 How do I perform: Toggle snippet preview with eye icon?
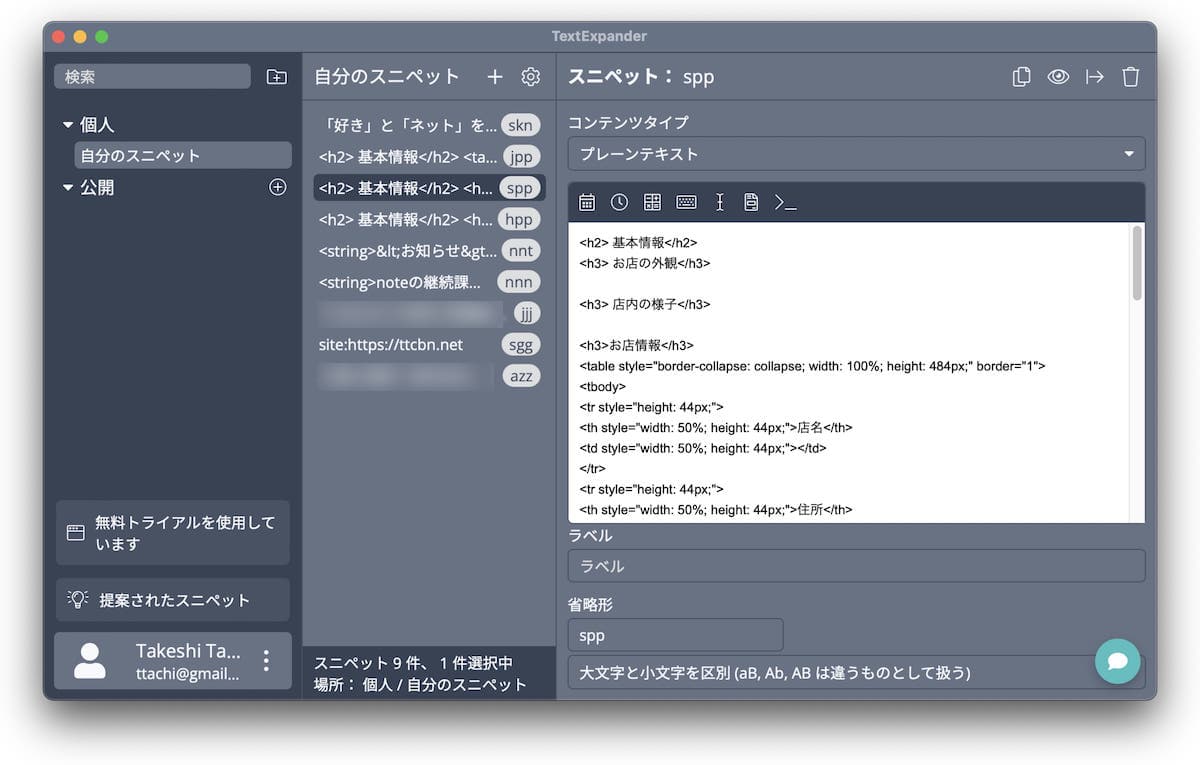tap(1058, 77)
